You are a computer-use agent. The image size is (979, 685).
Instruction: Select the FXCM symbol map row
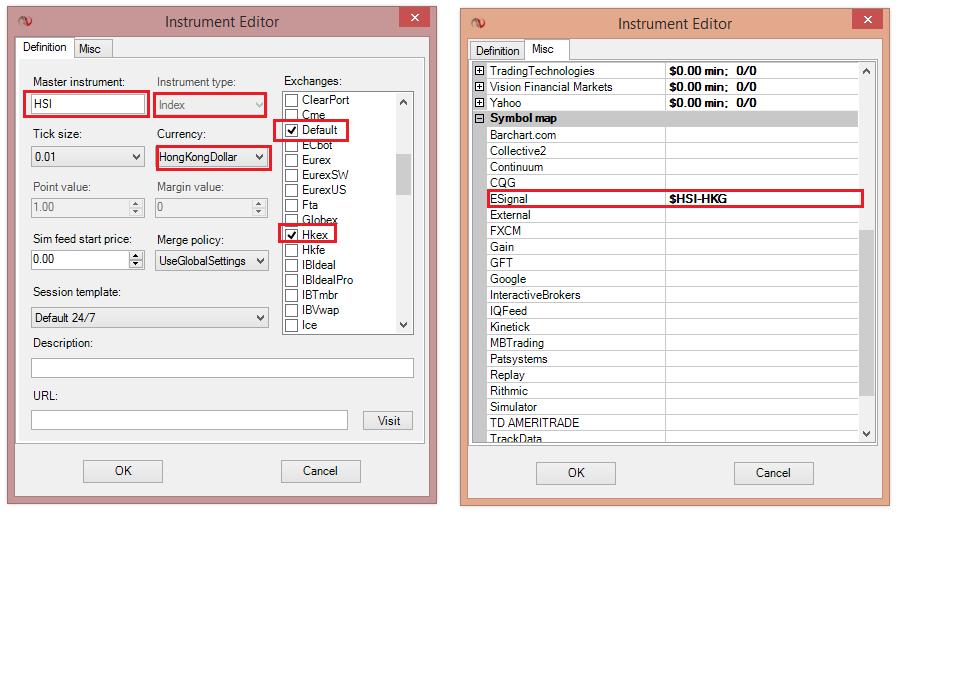point(672,230)
